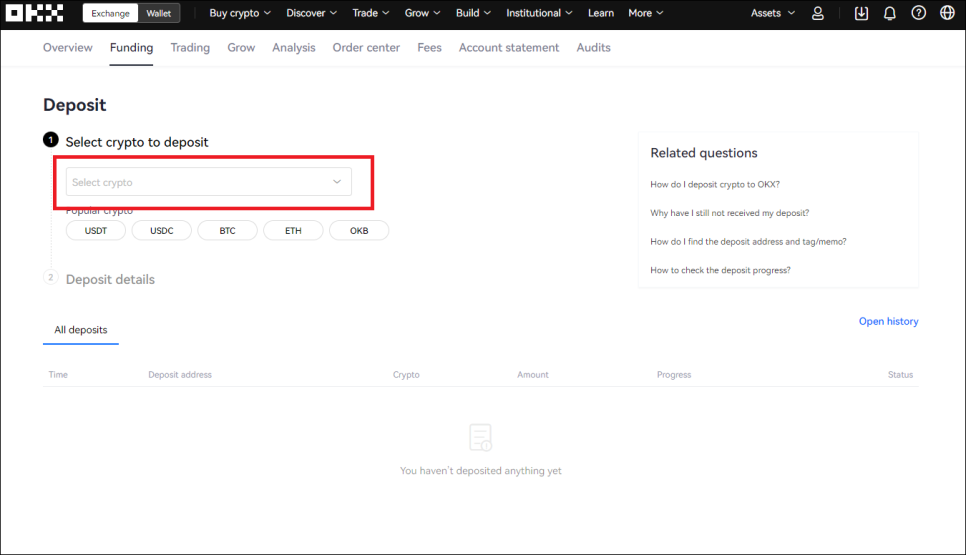Open the Order center tab
Viewport: 966px width, 555px height.
point(366,47)
